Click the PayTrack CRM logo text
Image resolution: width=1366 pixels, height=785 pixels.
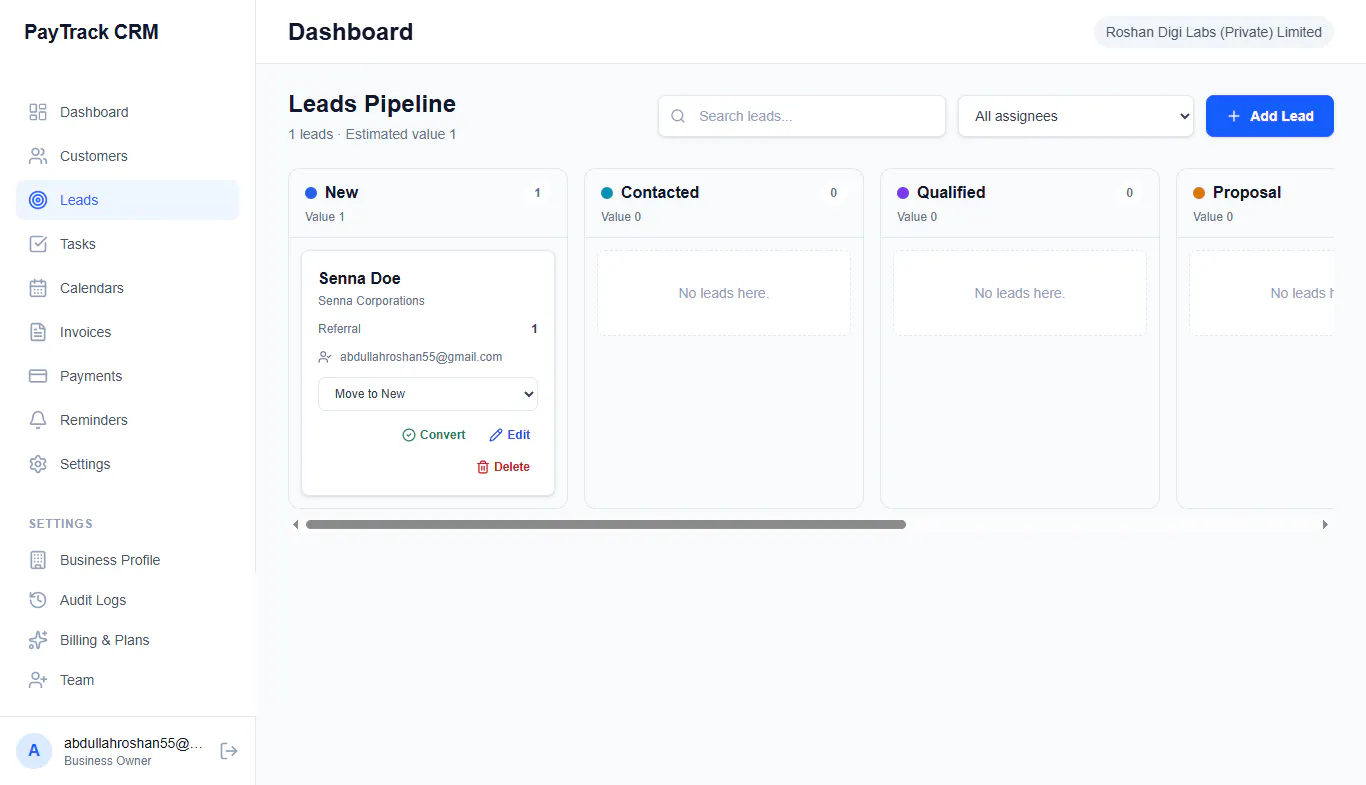point(91,32)
